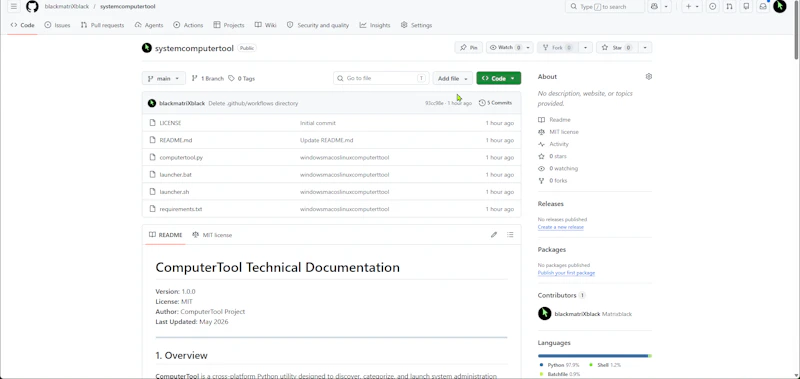This screenshot has height=379, width=800.
Task: Open the Wiki tab
Action: (x=265, y=25)
